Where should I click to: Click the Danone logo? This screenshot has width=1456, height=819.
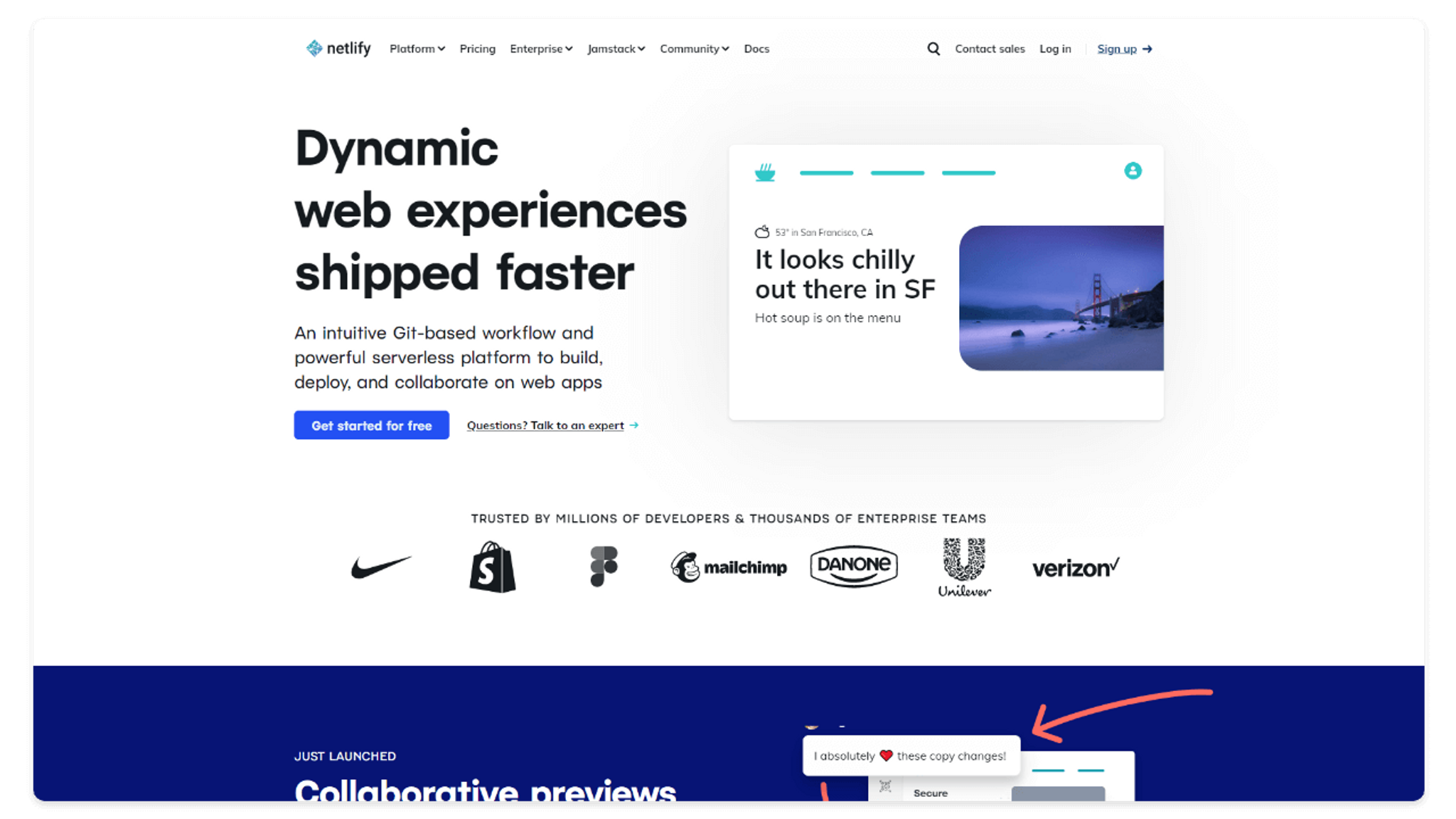click(854, 566)
